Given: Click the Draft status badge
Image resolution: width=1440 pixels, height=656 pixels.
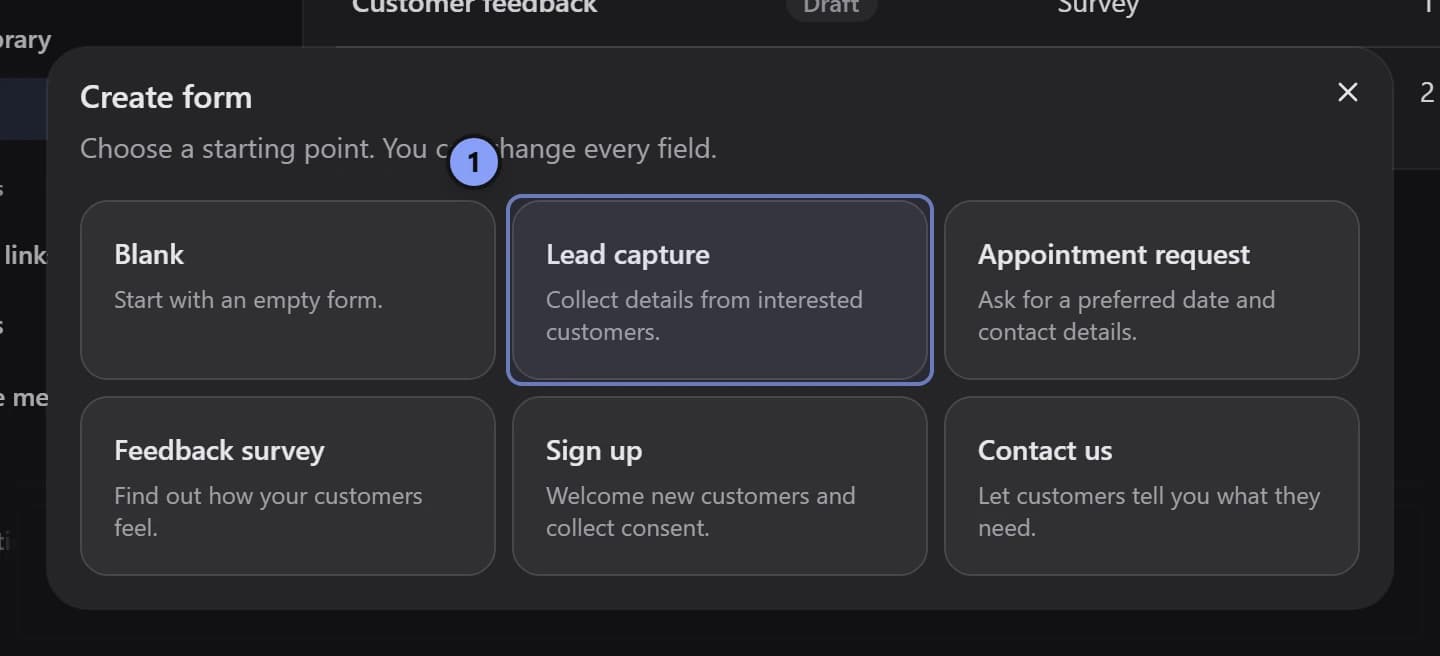Looking at the screenshot, I should (831, 8).
